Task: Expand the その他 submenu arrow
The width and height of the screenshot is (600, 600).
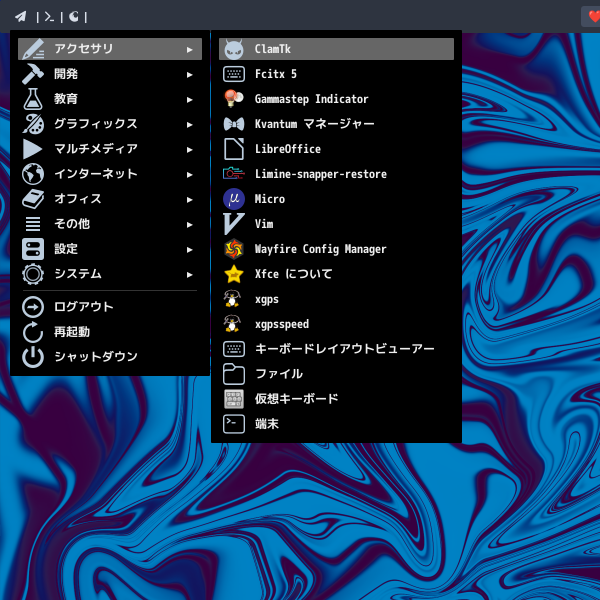Action: 189,225
